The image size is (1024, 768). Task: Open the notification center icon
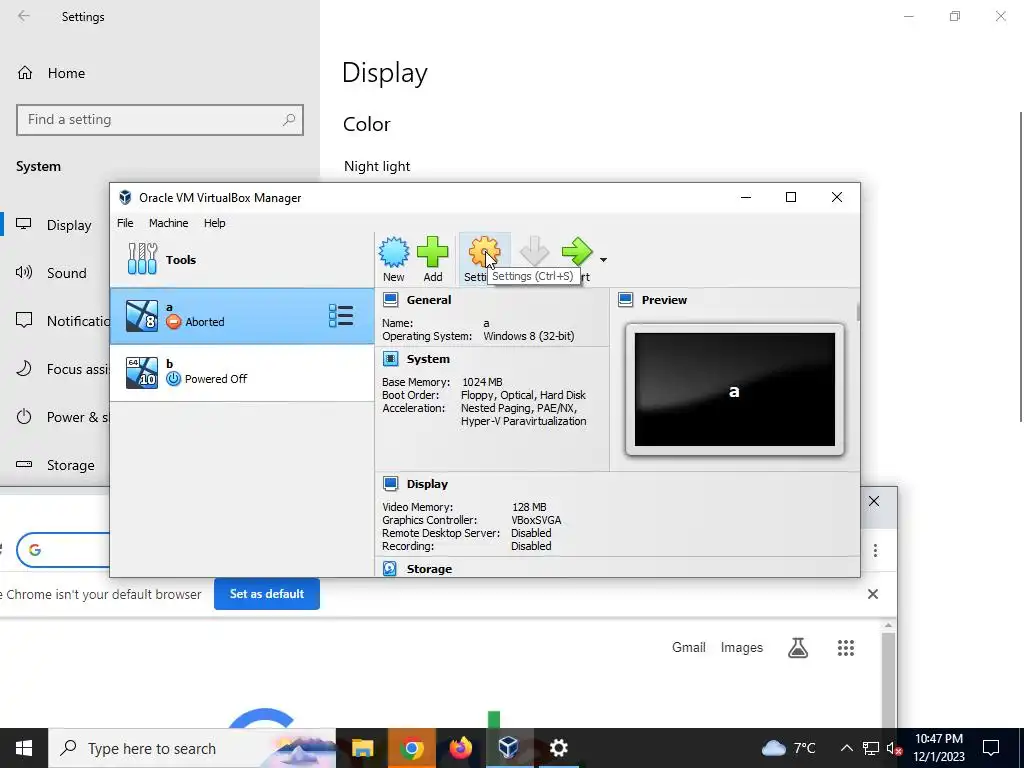pyautogui.click(x=991, y=748)
